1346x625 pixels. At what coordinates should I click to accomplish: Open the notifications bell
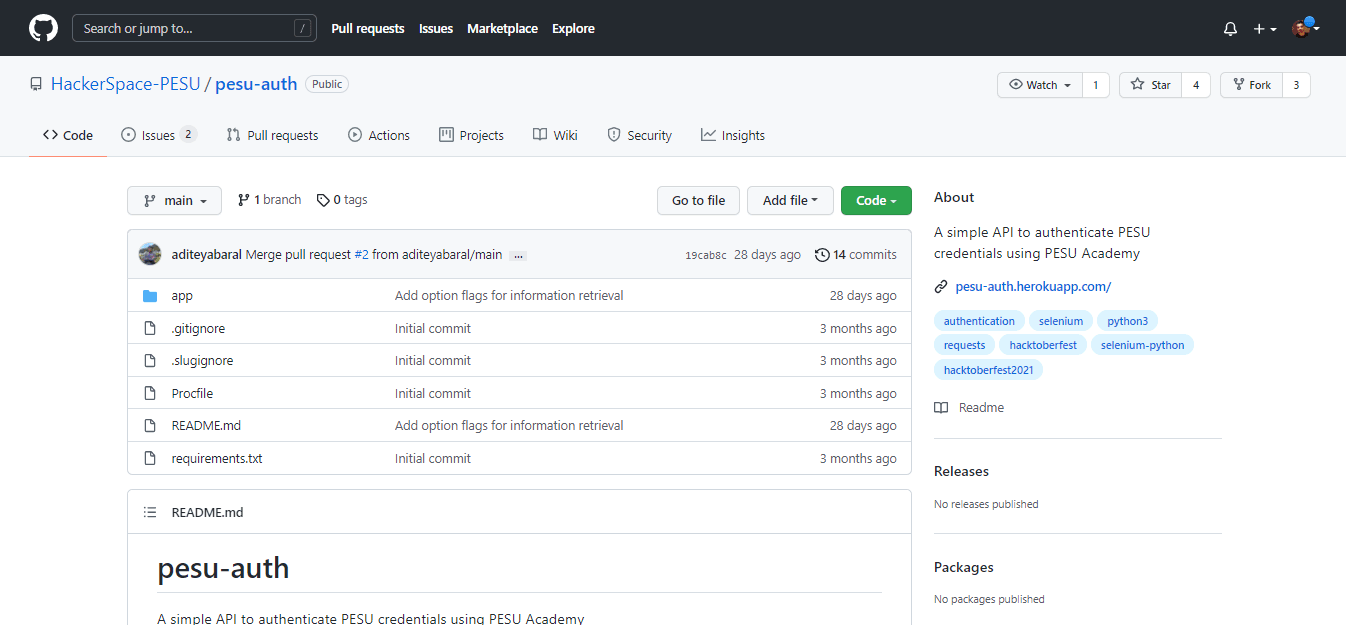1230,29
